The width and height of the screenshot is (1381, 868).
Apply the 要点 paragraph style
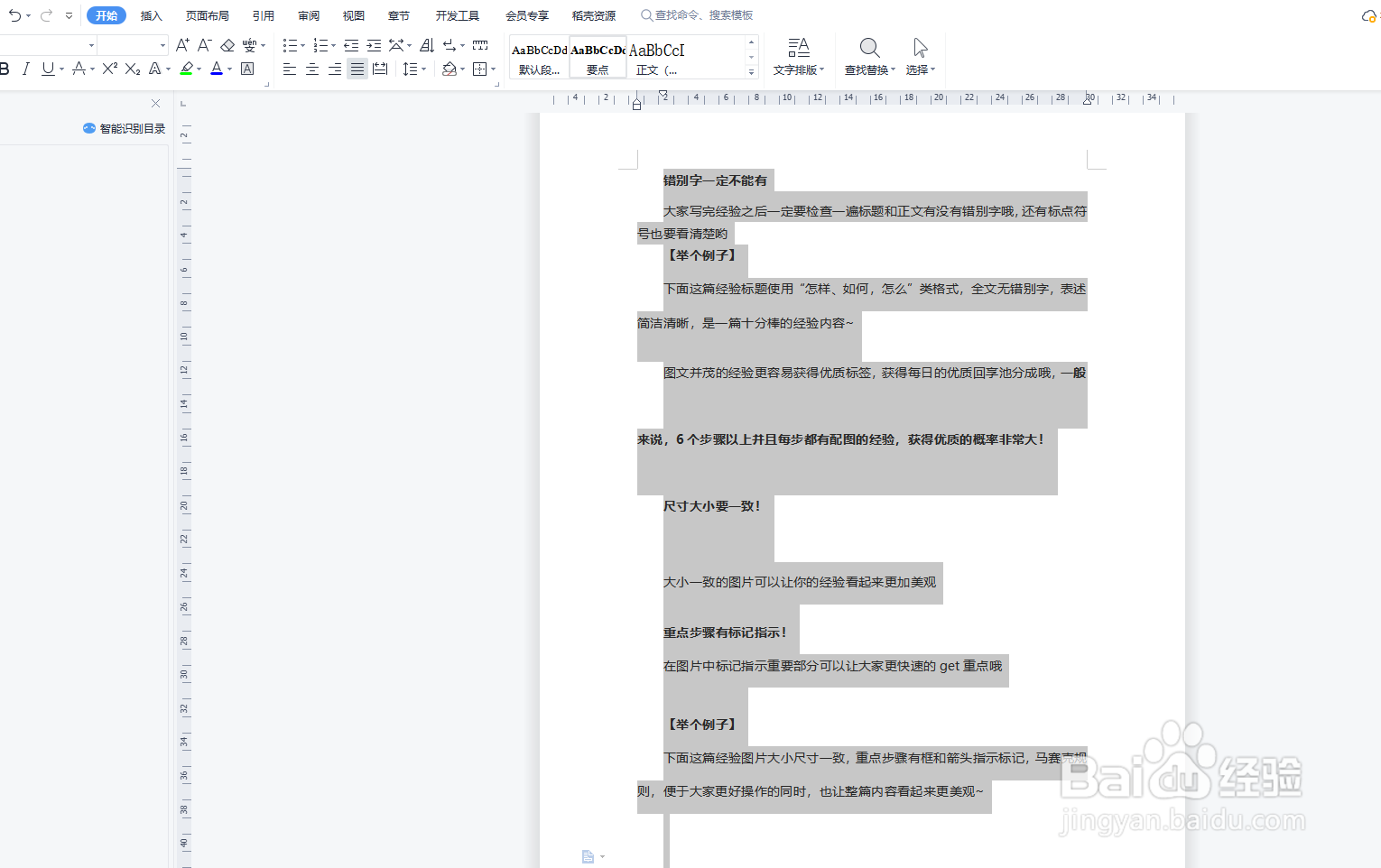(x=597, y=57)
